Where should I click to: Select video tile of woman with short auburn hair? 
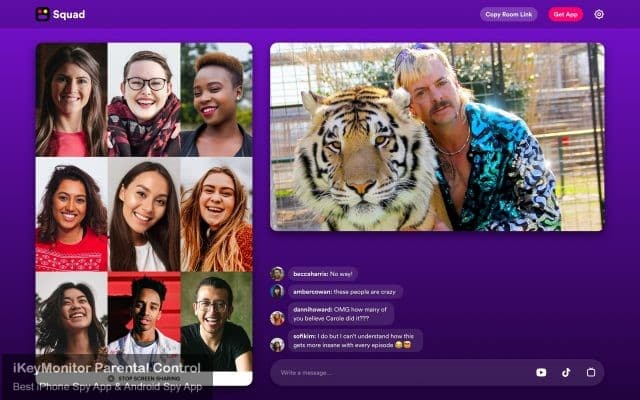[x=216, y=100]
